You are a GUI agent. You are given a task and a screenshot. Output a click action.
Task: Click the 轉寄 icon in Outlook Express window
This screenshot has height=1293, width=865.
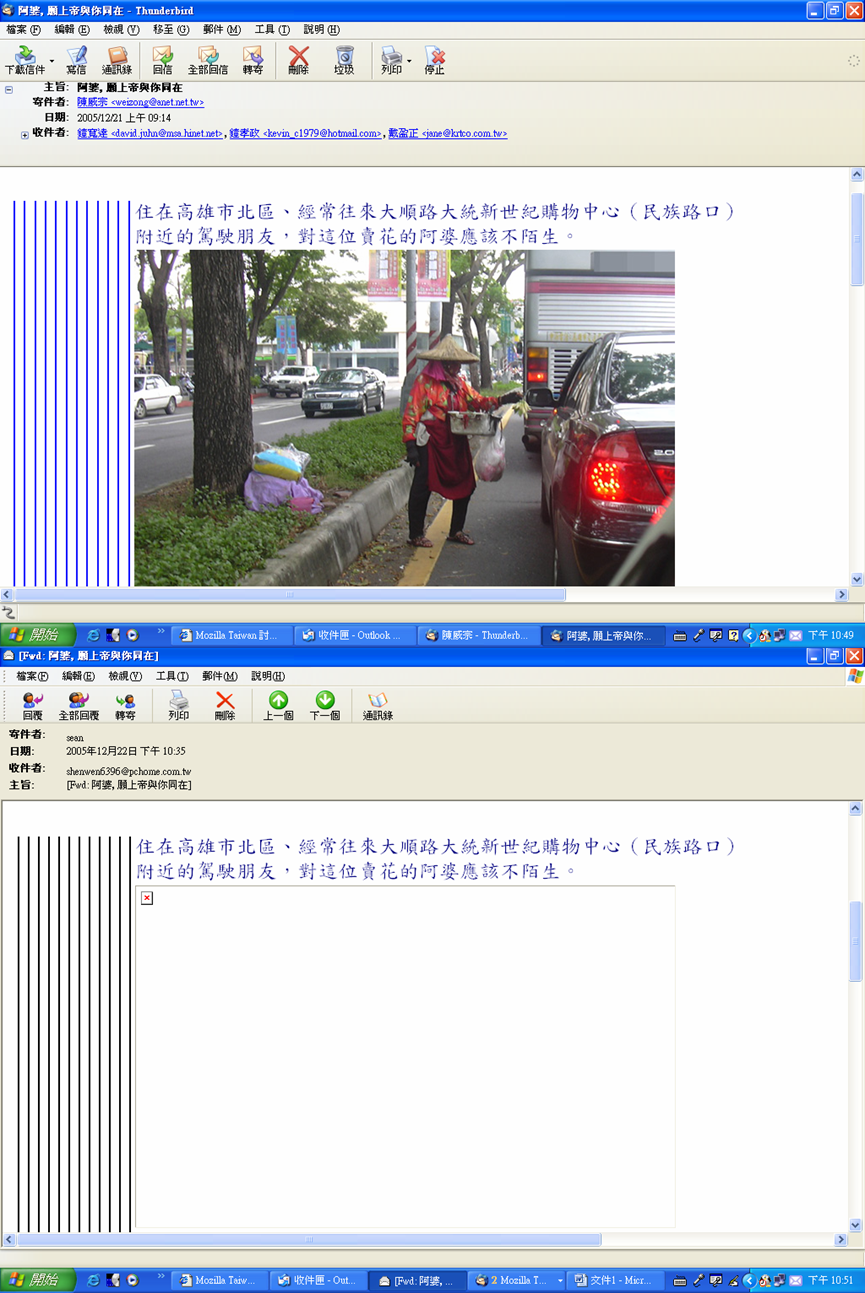click(x=125, y=706)
